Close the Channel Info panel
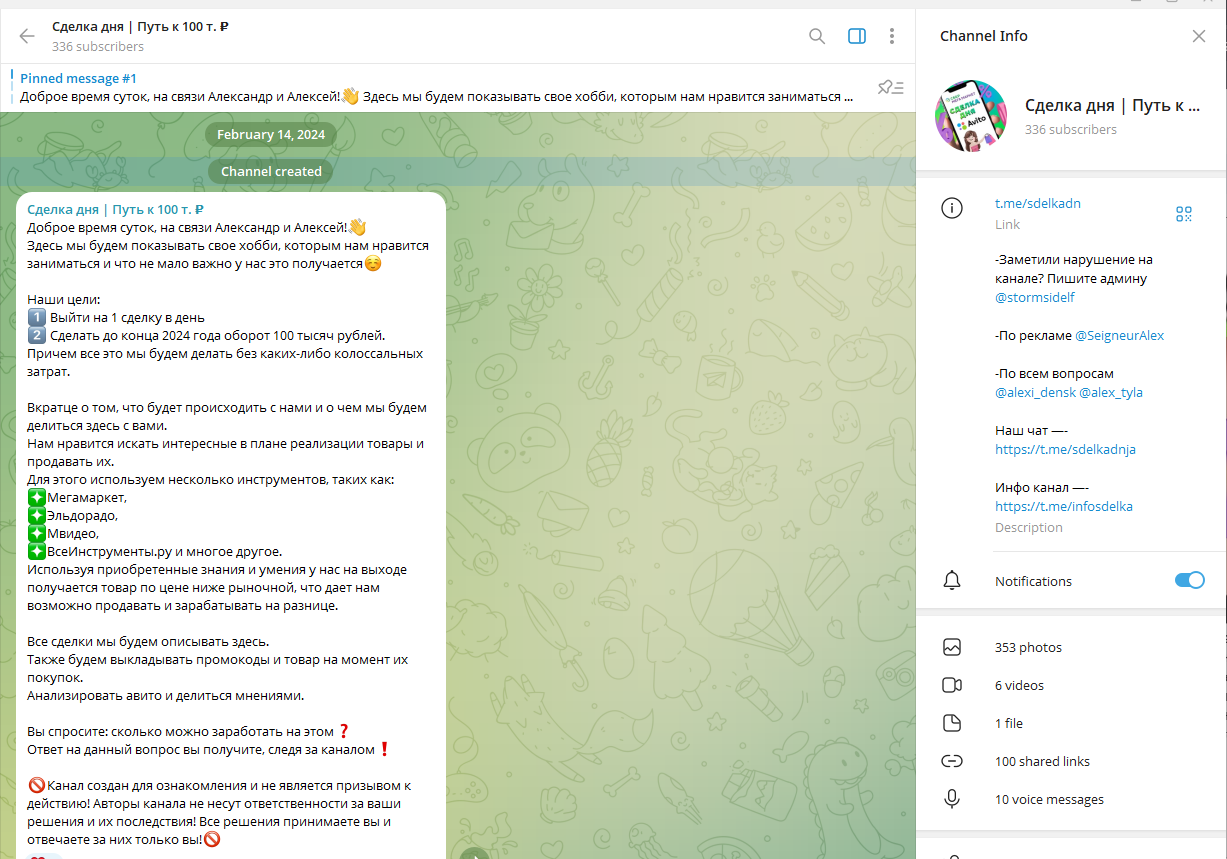Viewport: 1227px width, 859px height. pyautogui.click(x=1199, y=36)
